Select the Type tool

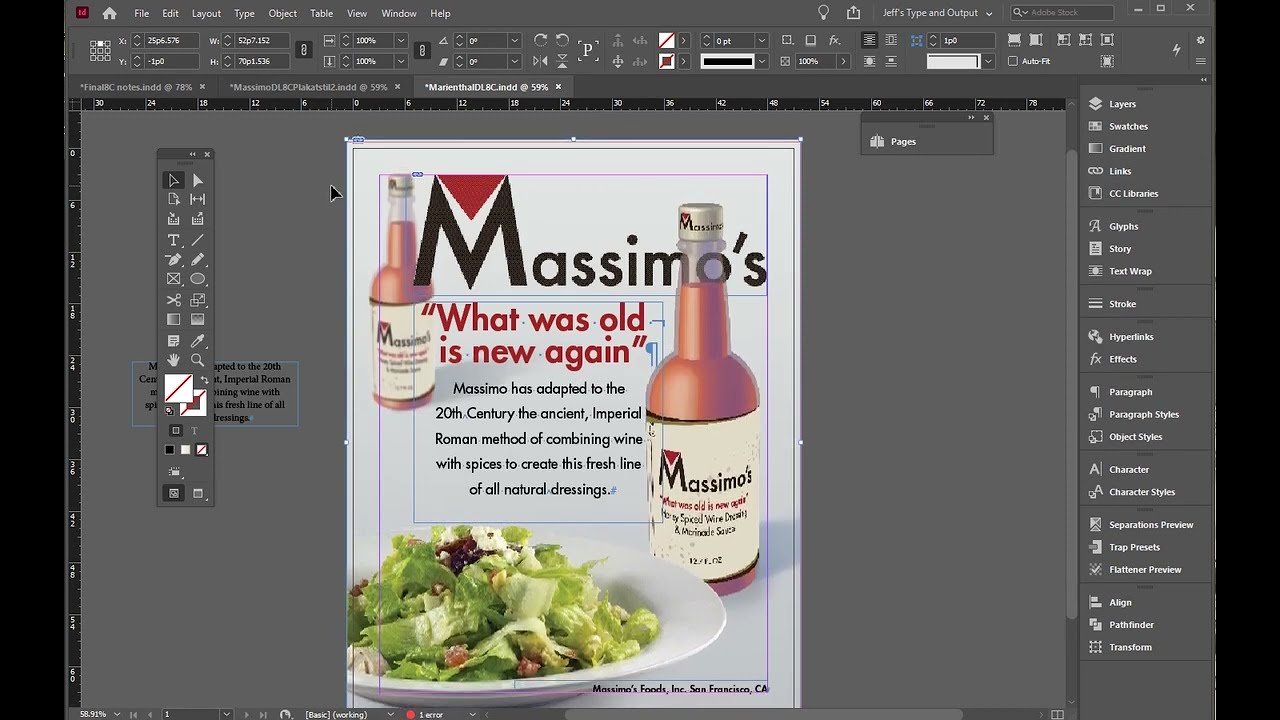pyautogui.click(x=174, y=240)
